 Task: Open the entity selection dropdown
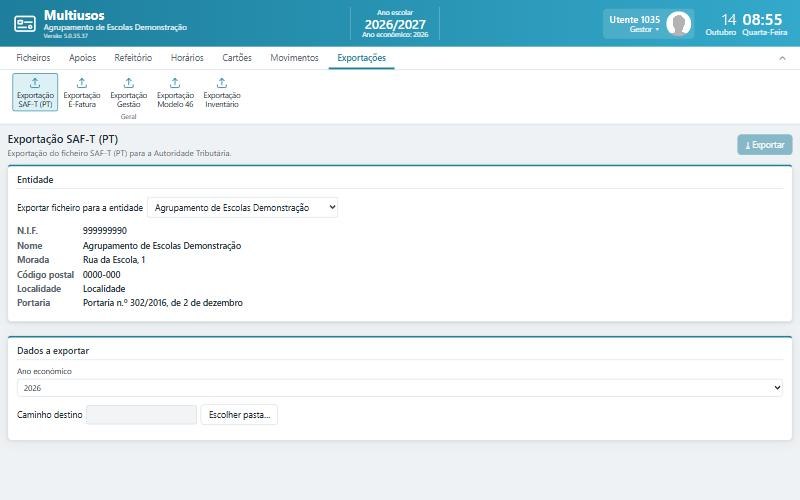point(242,208)
